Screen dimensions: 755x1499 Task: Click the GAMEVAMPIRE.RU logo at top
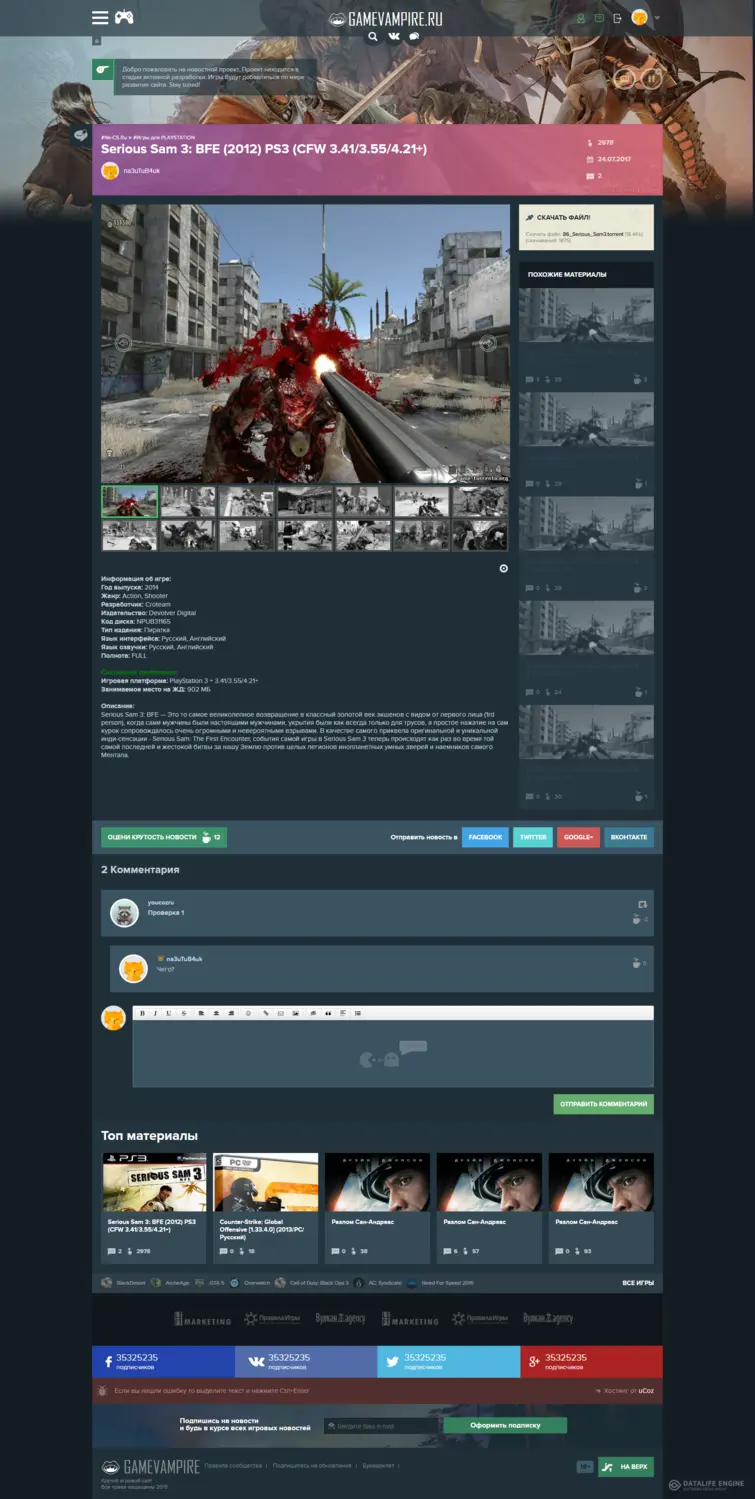(386, 18)
